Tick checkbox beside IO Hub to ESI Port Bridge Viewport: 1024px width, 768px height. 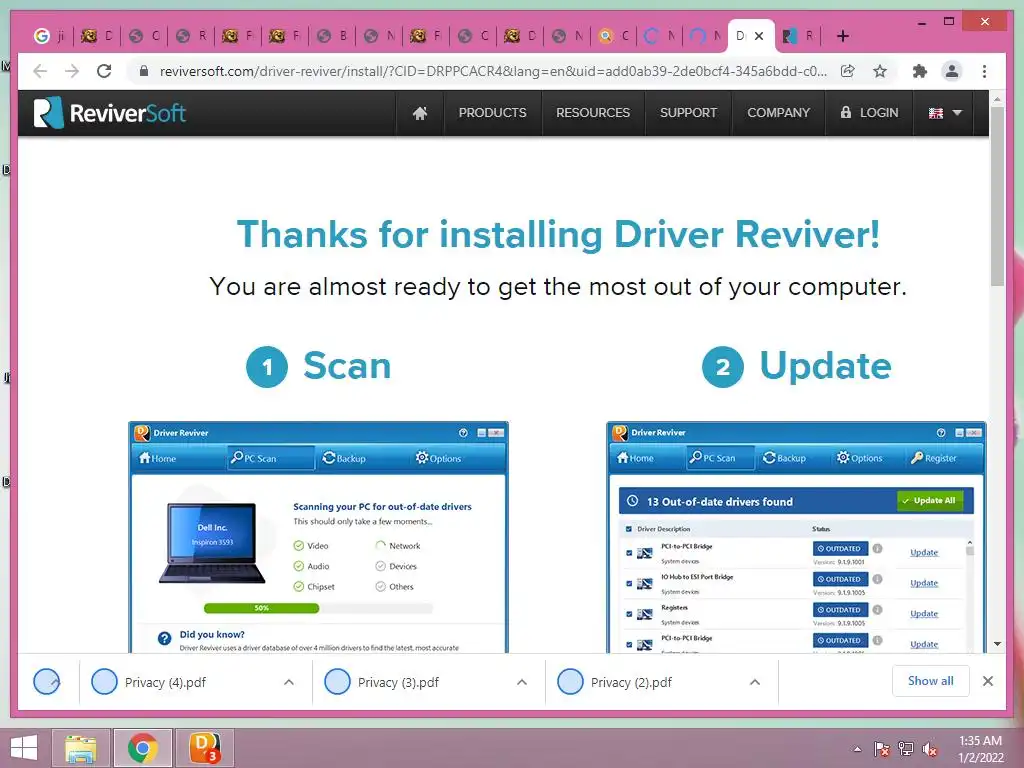(x=630, y=583)
